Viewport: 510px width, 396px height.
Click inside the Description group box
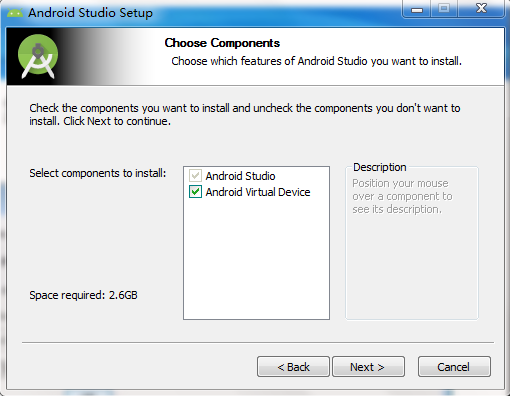point(412,267)
